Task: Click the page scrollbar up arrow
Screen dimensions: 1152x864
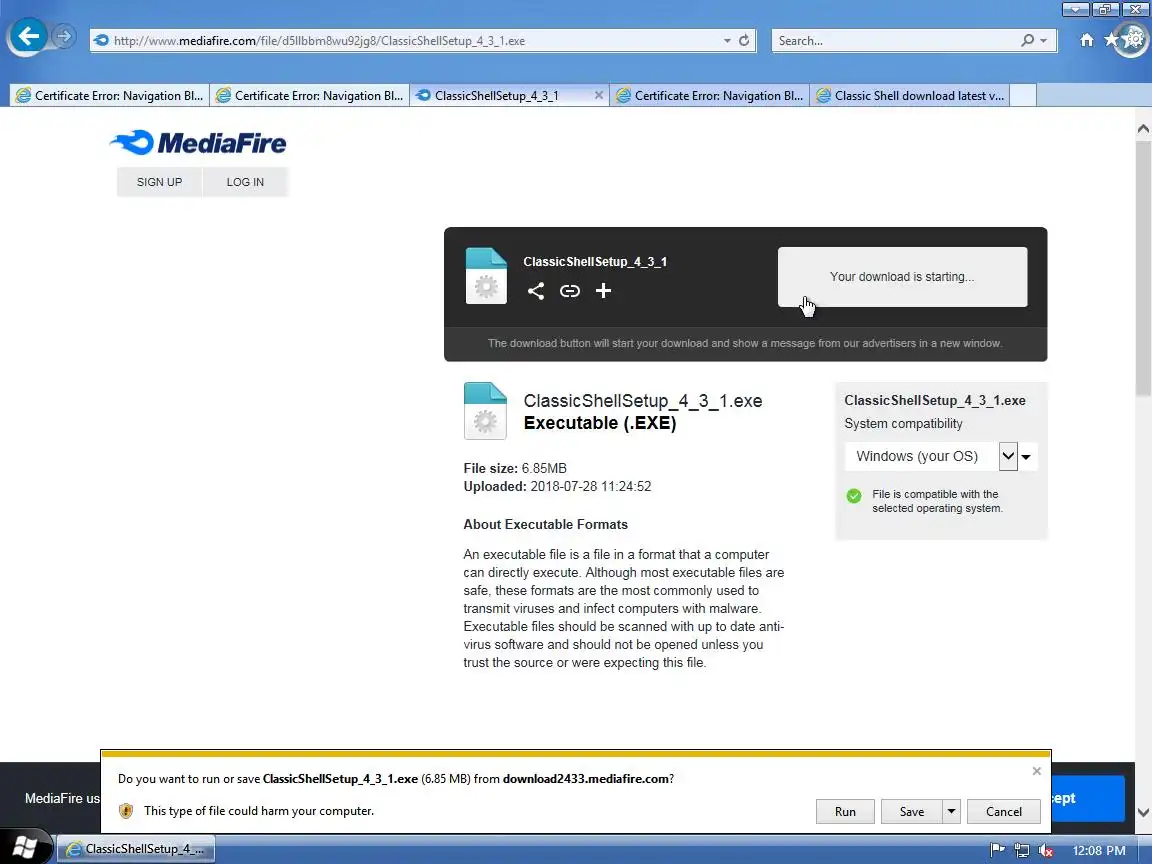Action: 1143,129
